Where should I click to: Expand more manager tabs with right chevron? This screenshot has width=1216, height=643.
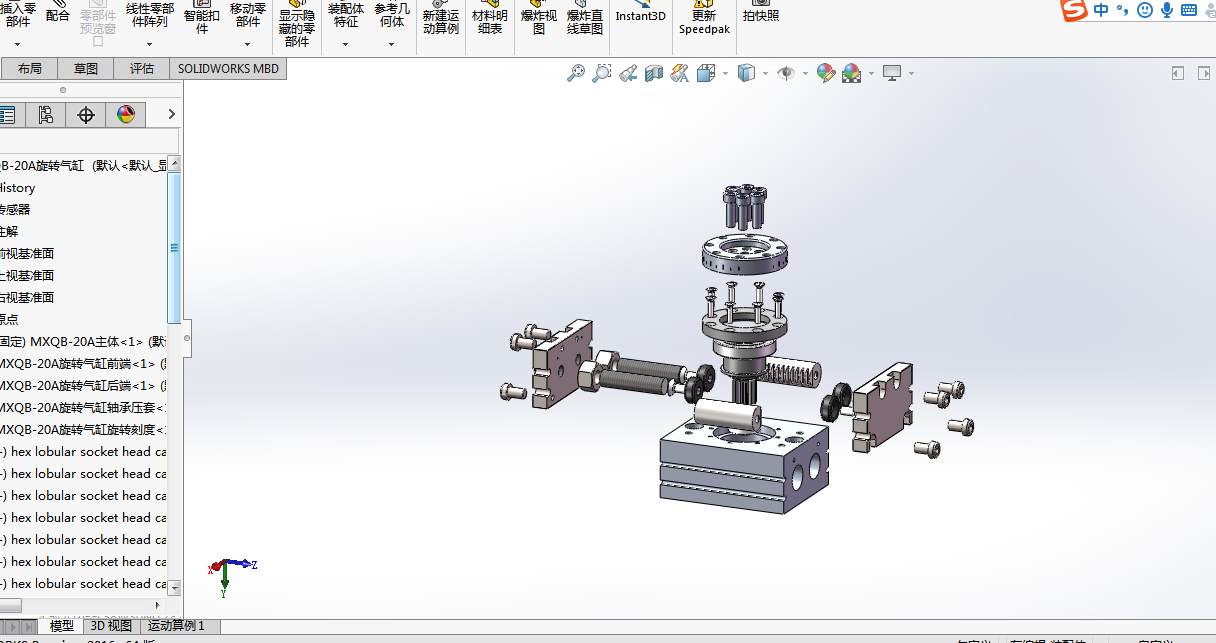pos(171,115)
